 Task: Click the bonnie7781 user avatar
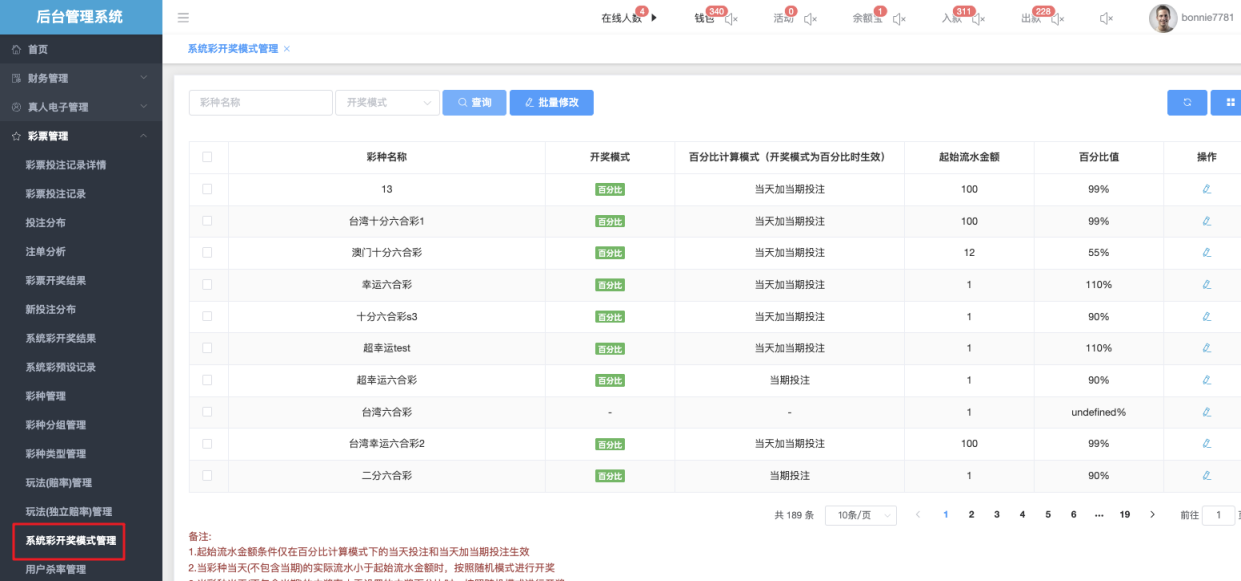coord(1162,18)
